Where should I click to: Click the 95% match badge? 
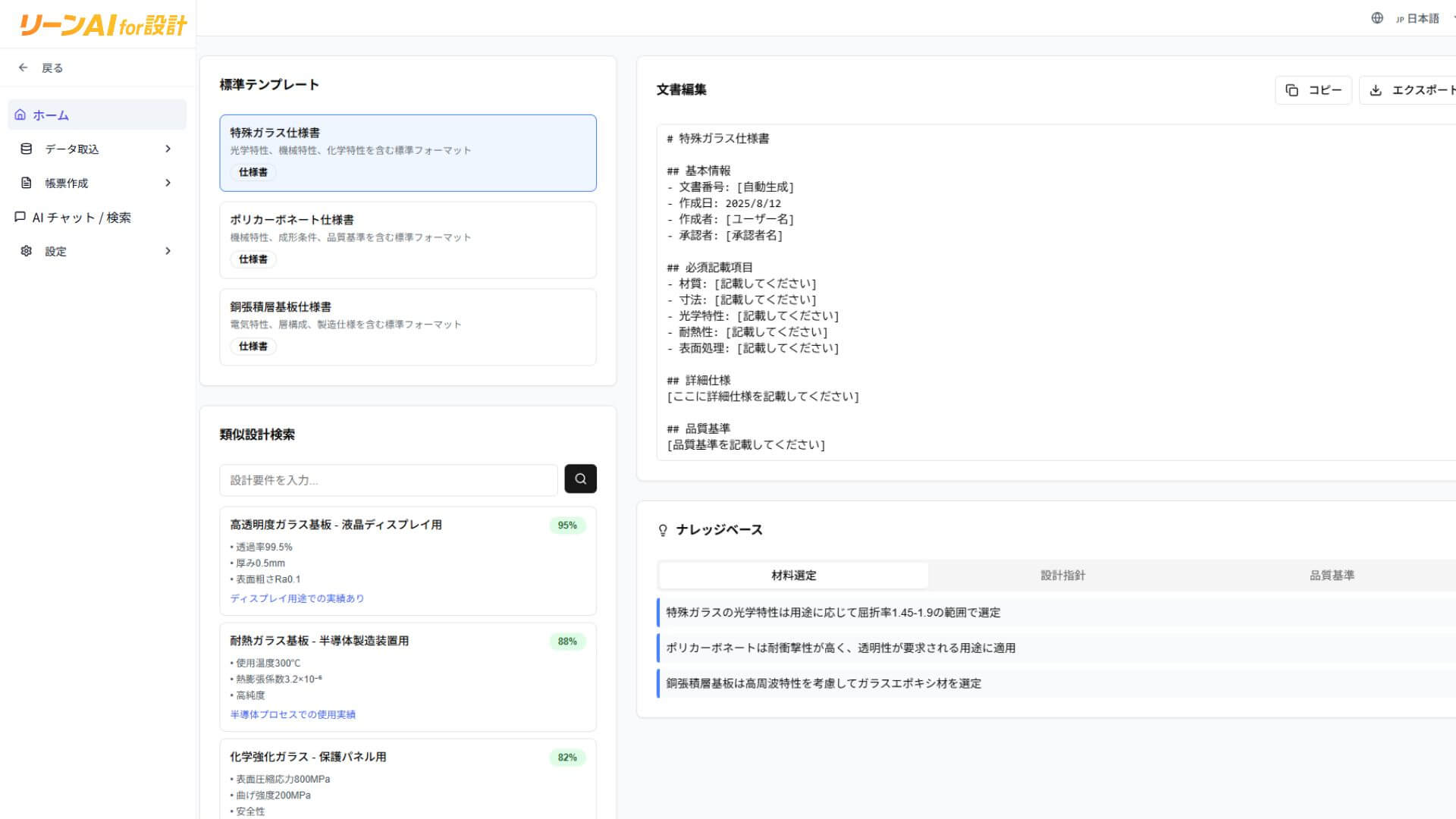pyautogui.click(x=567, y=525)
